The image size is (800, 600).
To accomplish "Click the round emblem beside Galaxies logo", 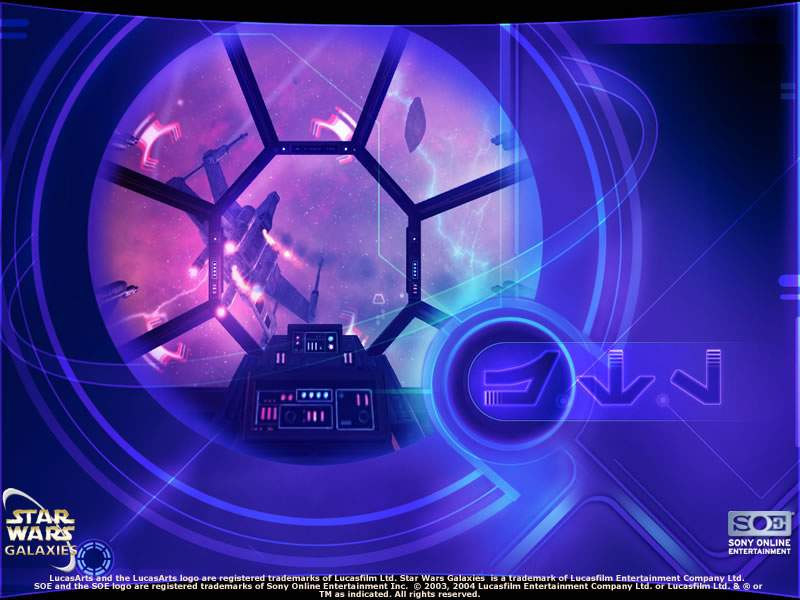I will [95, 556].
